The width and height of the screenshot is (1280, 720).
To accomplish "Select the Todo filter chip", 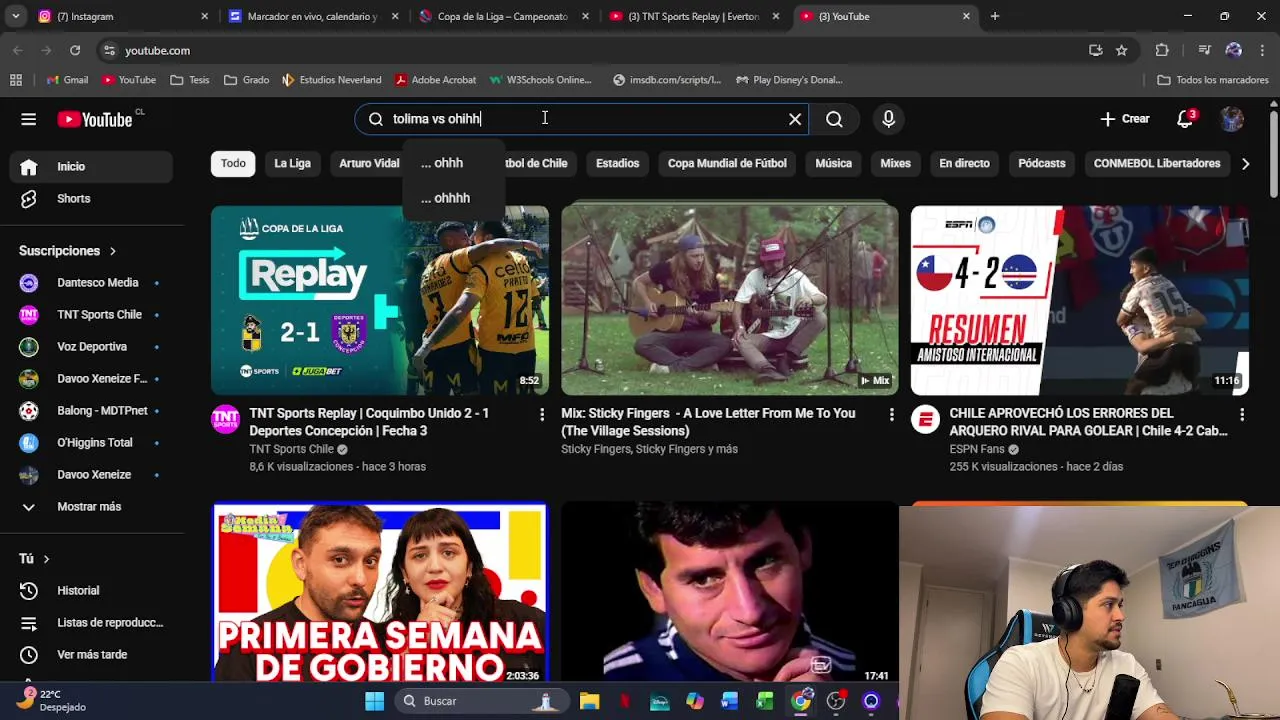I will (x=233, y=163).
